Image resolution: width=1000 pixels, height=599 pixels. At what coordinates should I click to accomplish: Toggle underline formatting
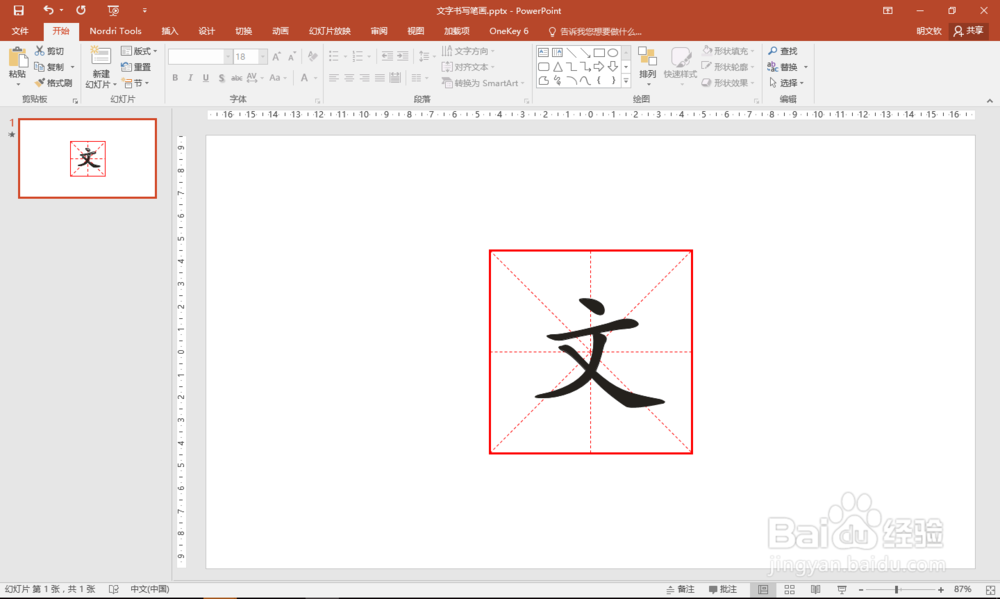205,78
